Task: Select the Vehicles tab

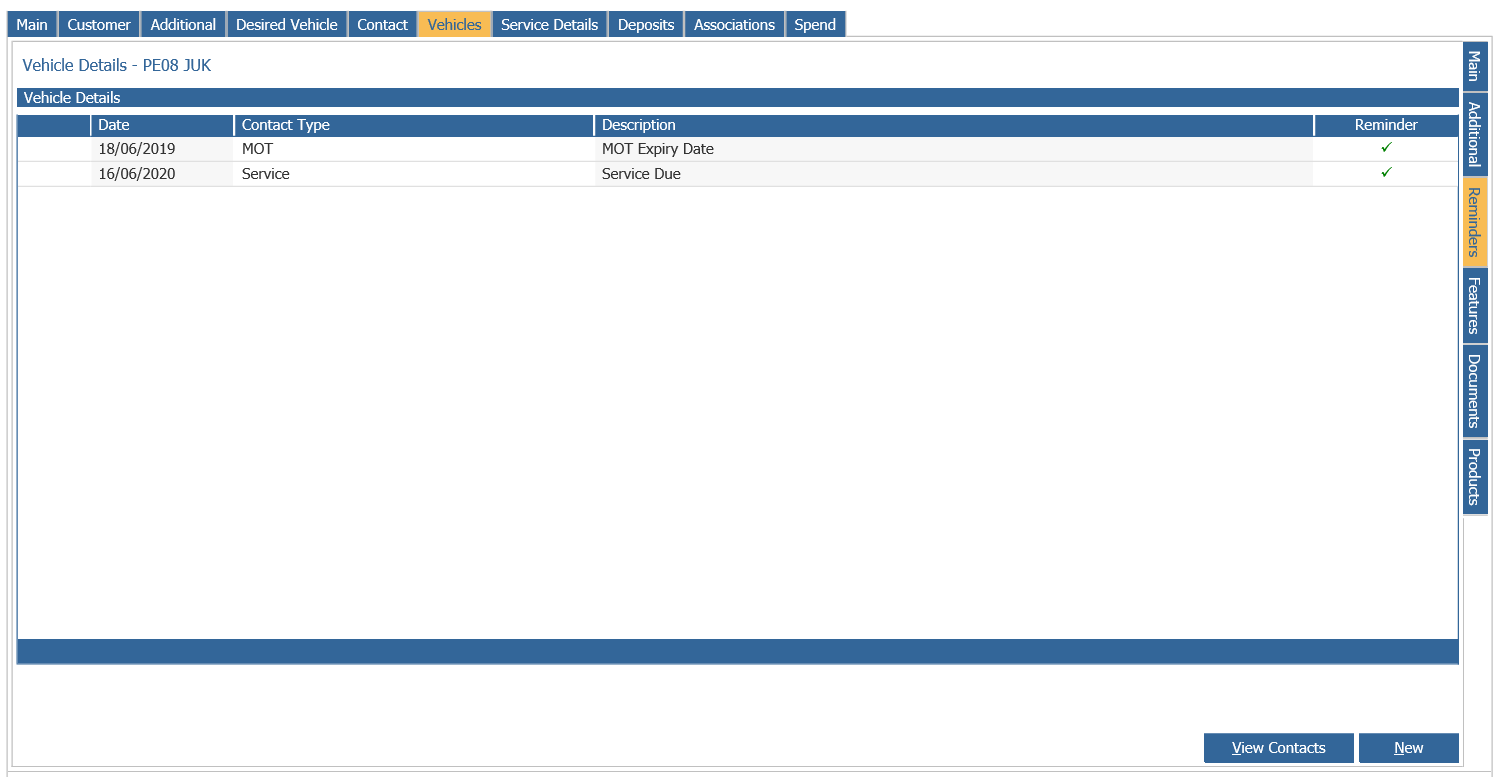Action: tap(455, 24)
